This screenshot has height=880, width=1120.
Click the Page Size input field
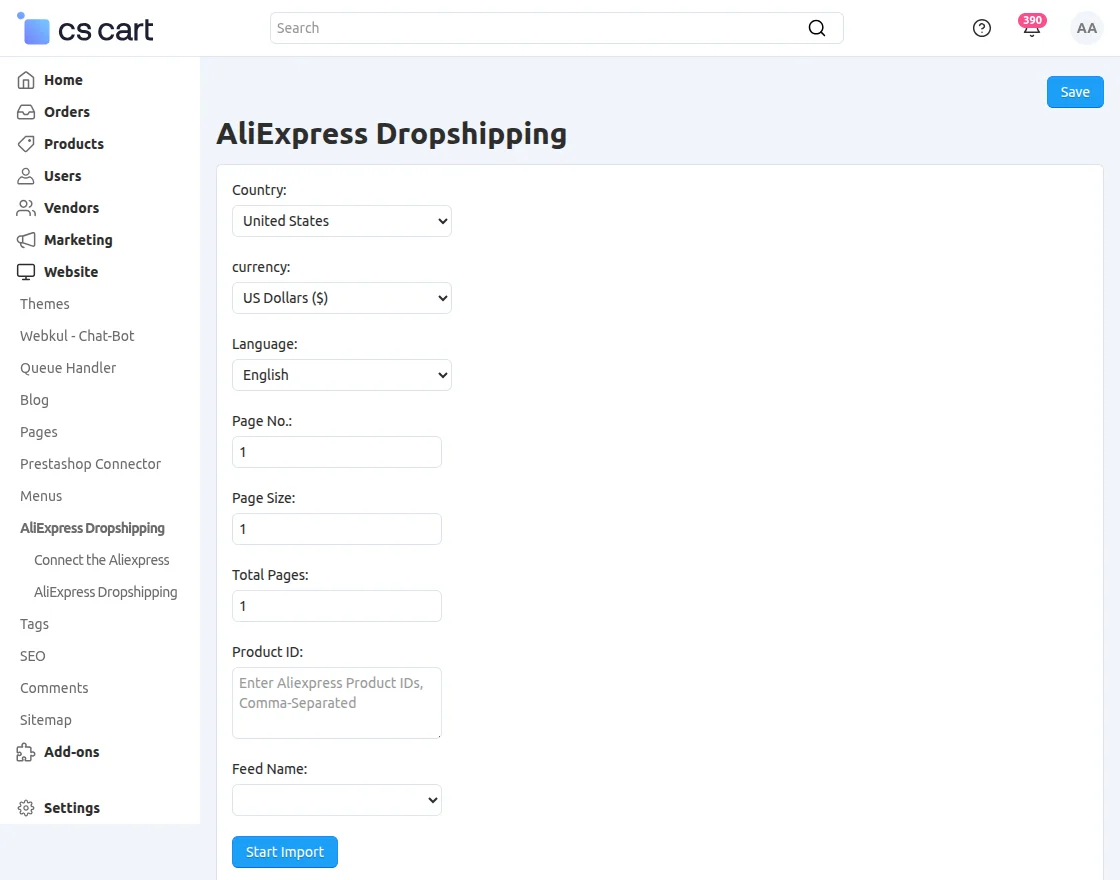point(336,529)
